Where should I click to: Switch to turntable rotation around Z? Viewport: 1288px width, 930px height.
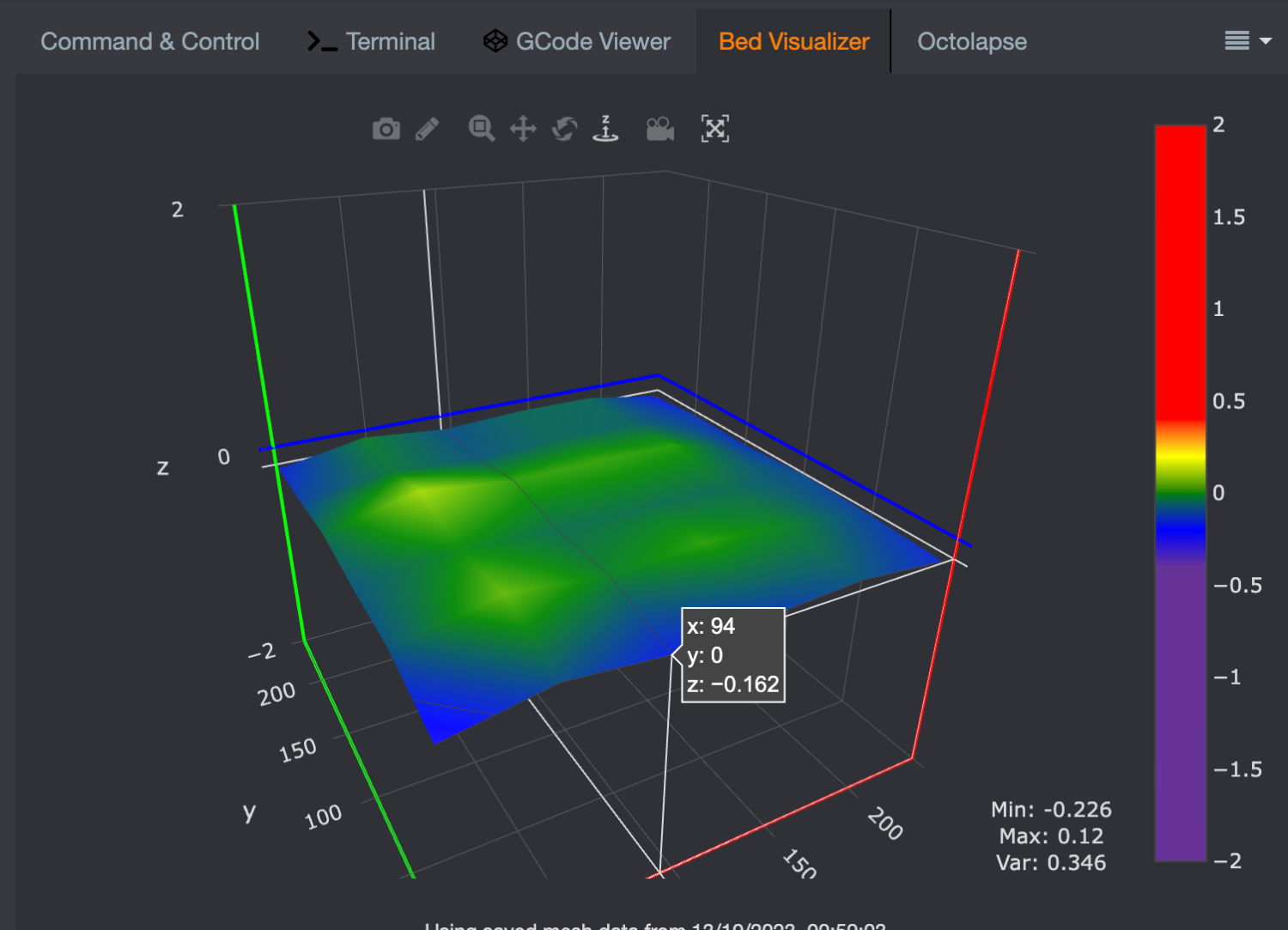[605, 129]
